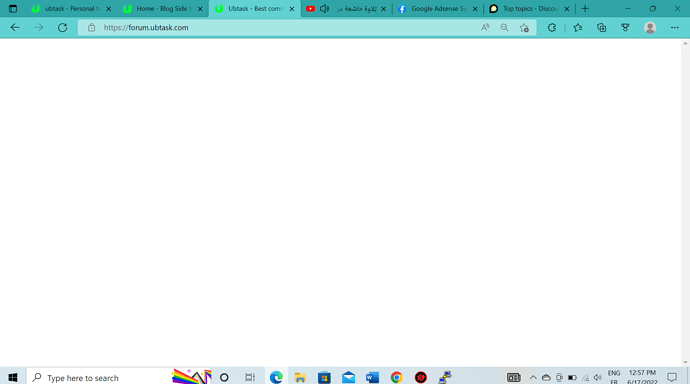
Task: View site information lock icon
Action: click(x=91, y=27)
